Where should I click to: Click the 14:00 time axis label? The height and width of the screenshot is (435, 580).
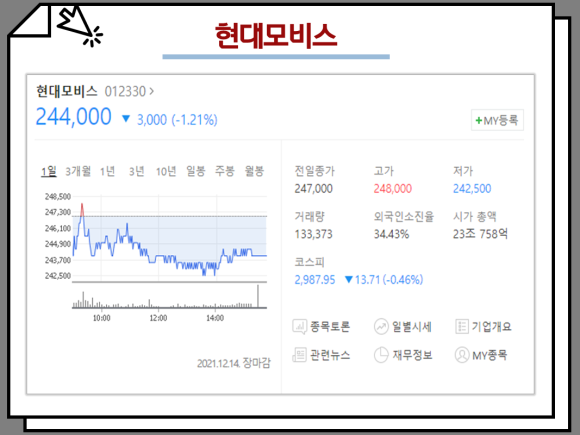coord(215,318)
